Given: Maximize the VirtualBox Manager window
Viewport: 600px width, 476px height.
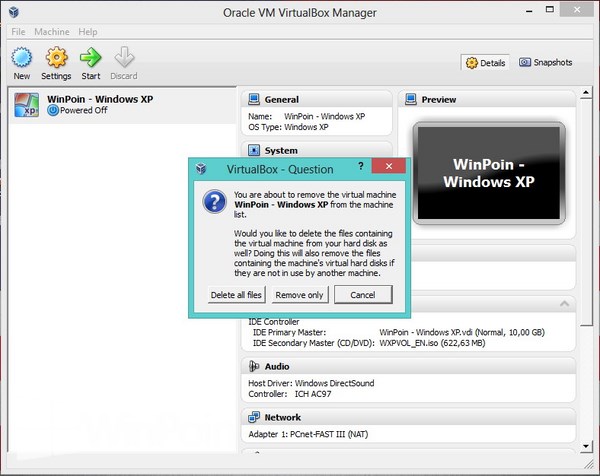Looking at the screenshot, I should click(x=549, y=10).
